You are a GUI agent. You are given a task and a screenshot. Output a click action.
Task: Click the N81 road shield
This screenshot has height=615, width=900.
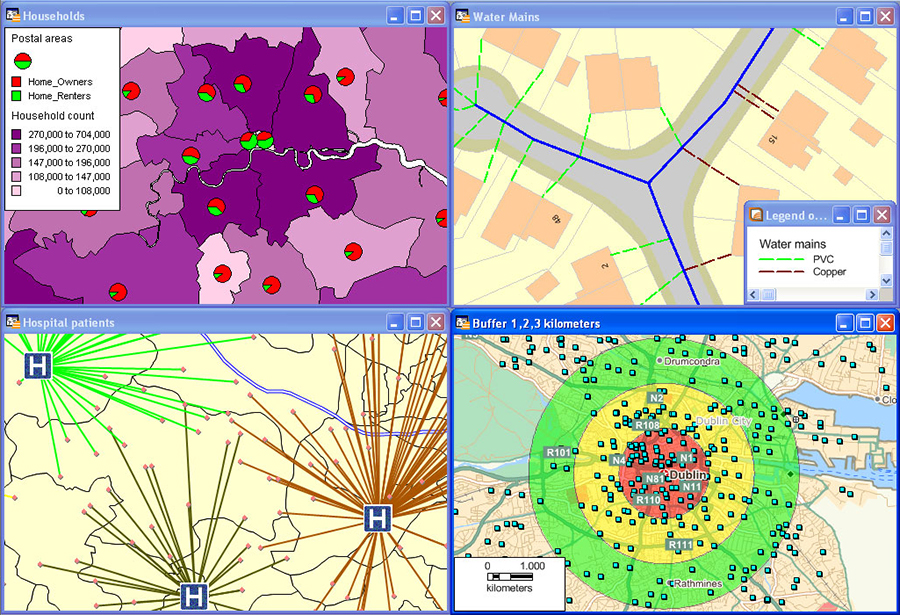655,479
